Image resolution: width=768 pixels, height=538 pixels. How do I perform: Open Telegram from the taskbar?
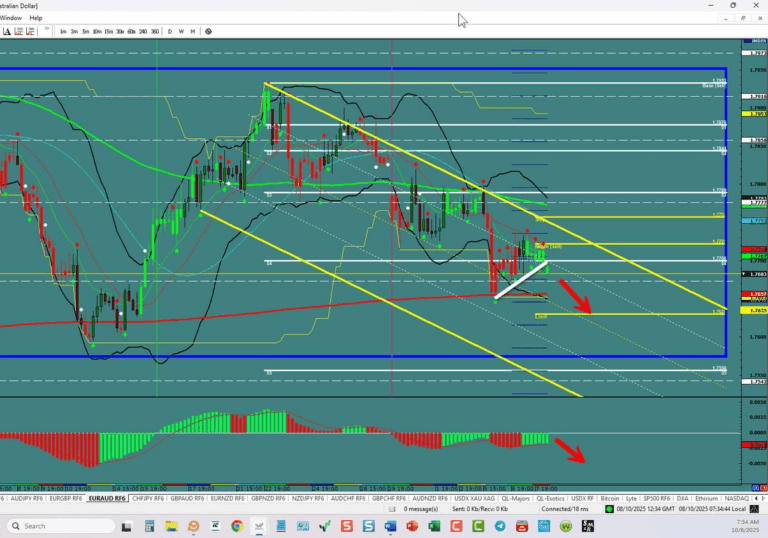pos(500,526)
